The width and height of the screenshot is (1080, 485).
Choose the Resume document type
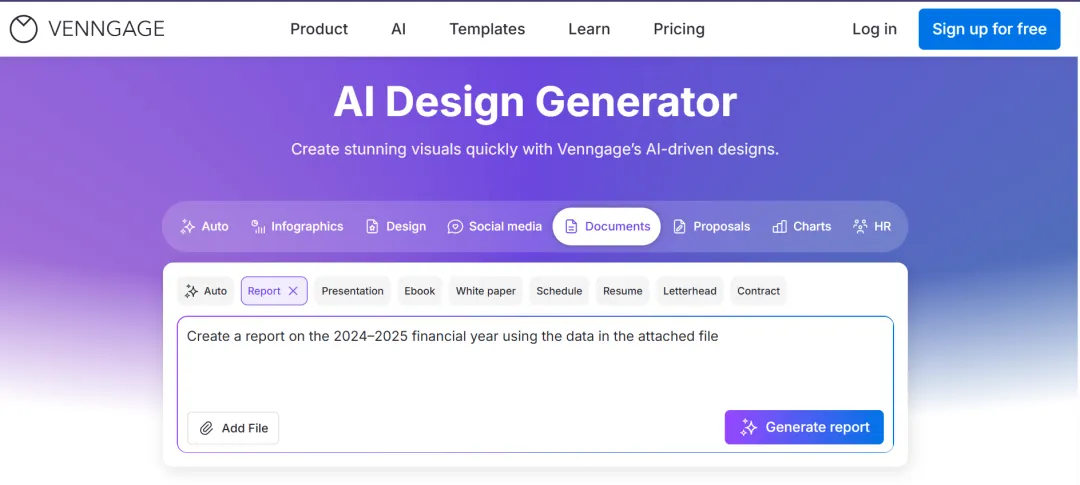623,291
